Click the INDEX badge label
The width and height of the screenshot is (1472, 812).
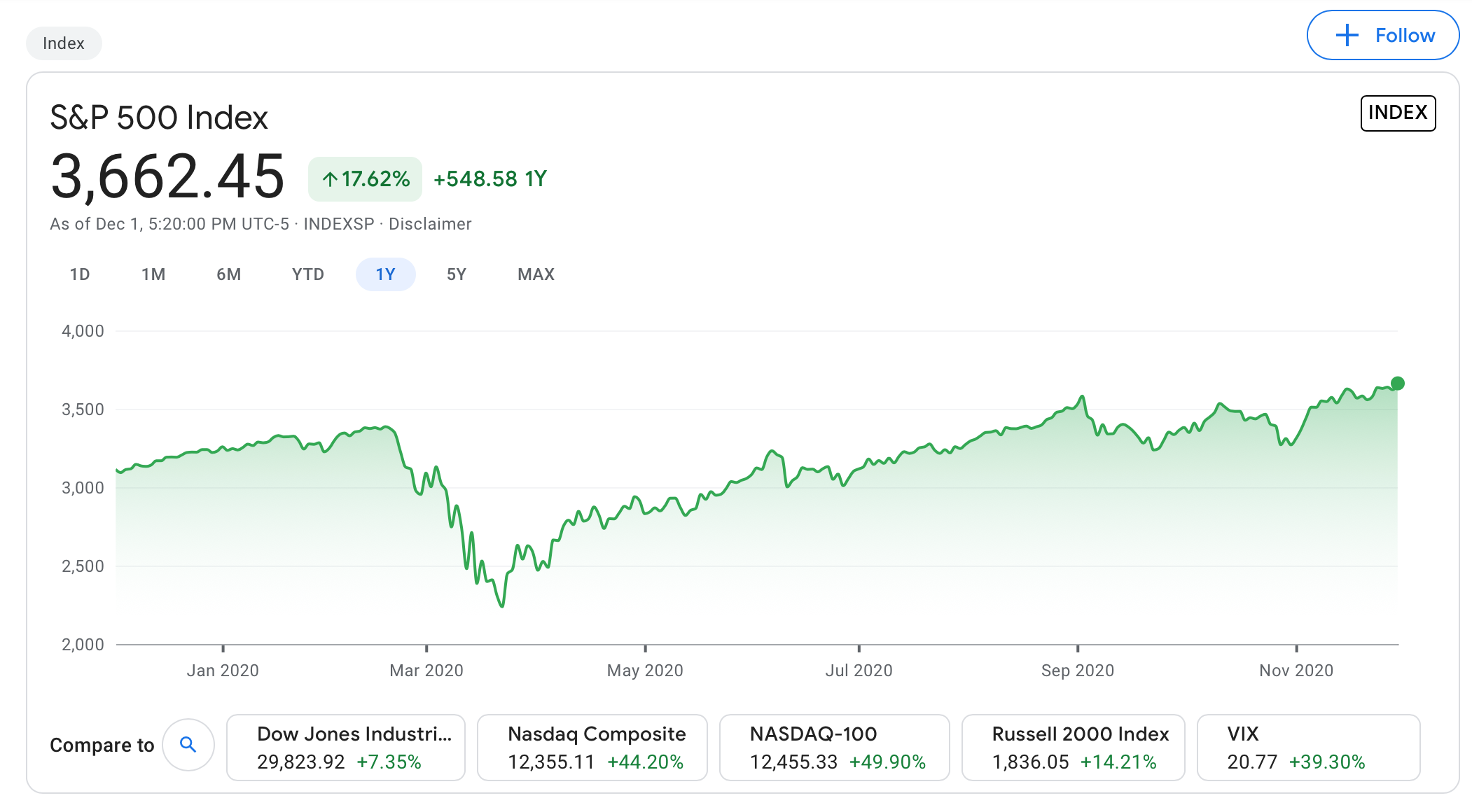(x=1398, y=113)
